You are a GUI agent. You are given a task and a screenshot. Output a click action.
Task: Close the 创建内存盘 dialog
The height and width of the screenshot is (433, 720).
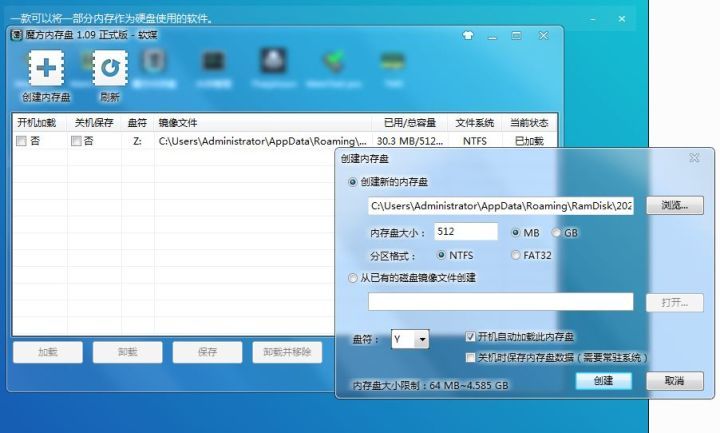coord(694,158)
